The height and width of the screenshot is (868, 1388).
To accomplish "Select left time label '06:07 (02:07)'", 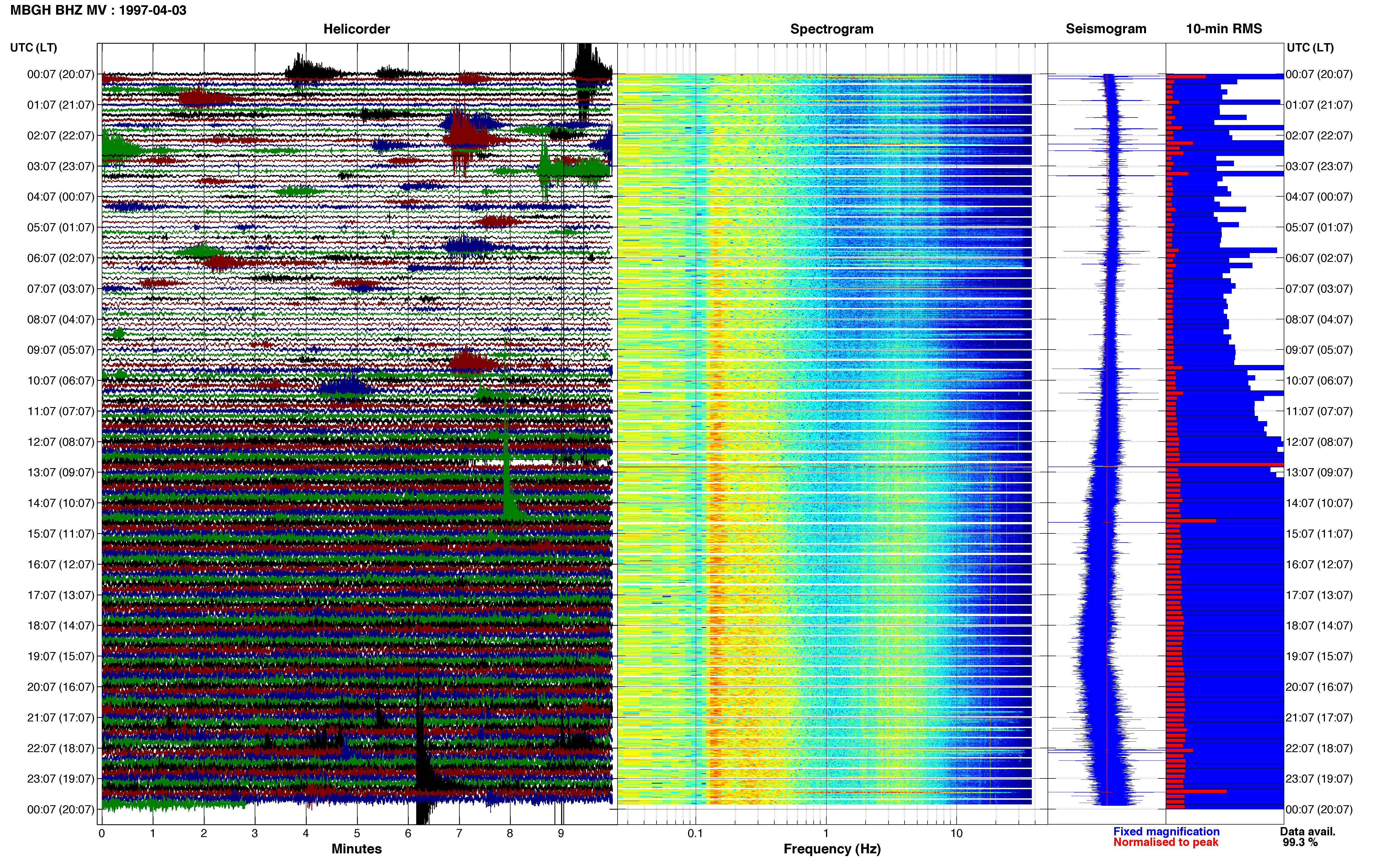I will [61, 258].
